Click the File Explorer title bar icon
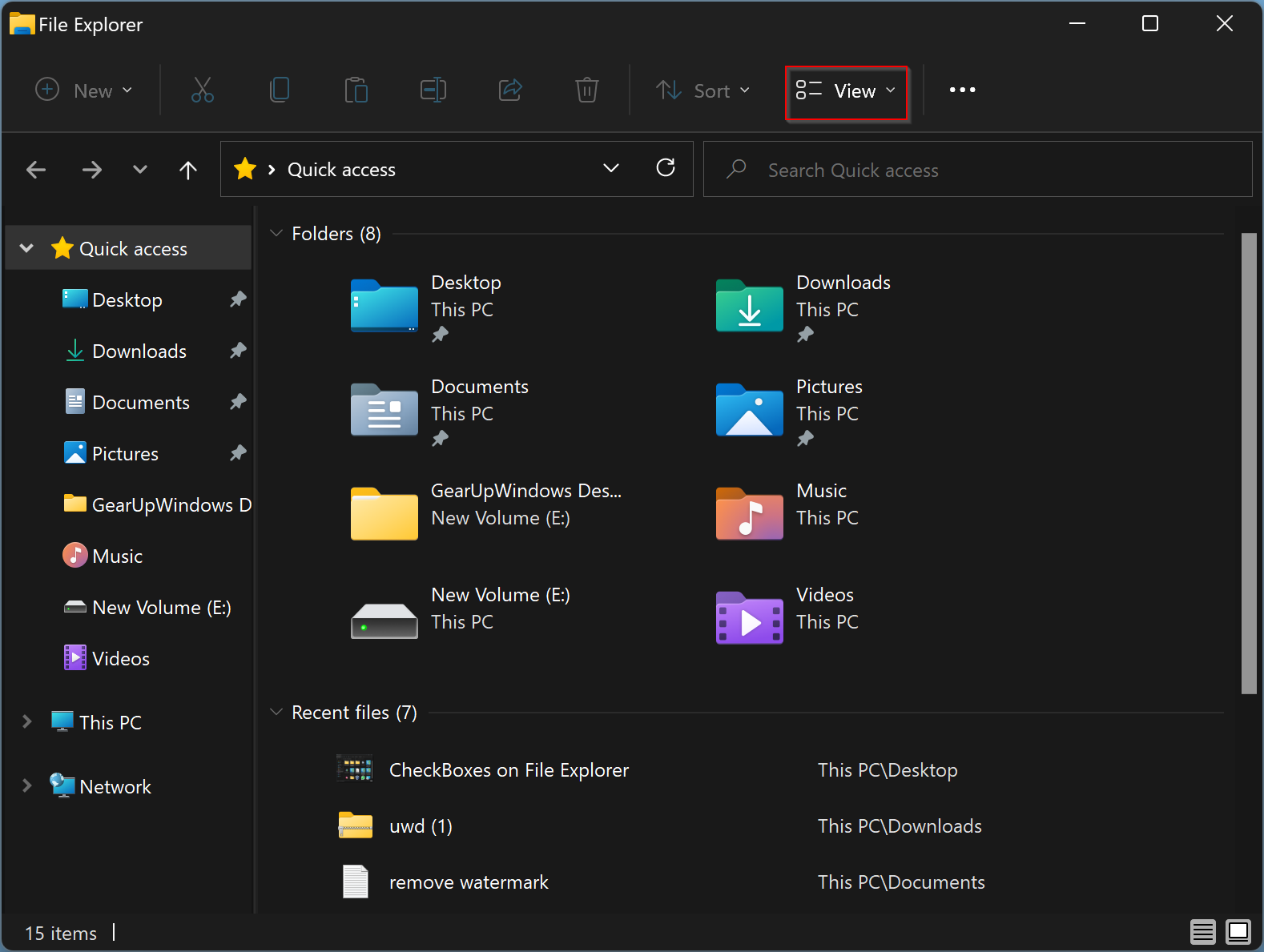Image resolution: width=1264 pixels, height=952 pixels. pos(22,24)
